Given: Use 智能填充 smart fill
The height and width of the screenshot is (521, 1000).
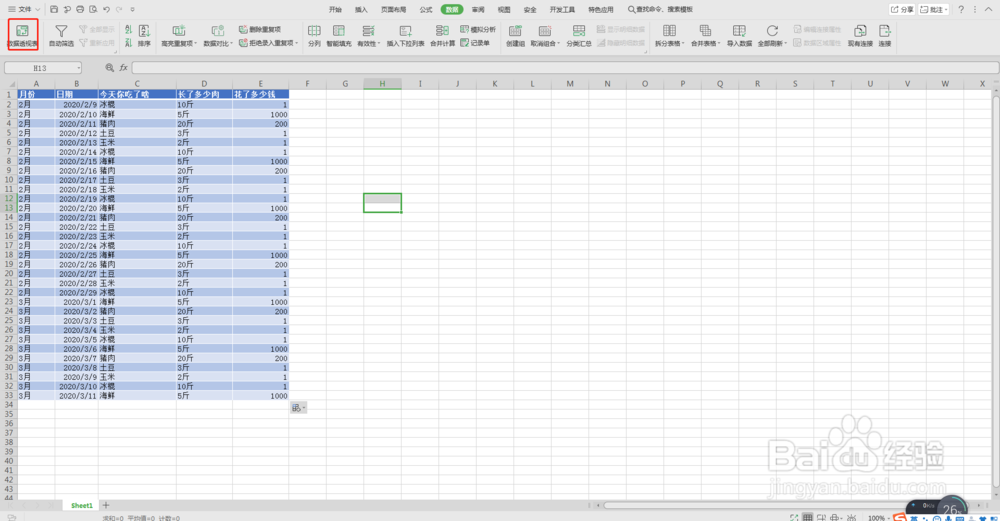Looking at the screenshot, I should (339, 35).
